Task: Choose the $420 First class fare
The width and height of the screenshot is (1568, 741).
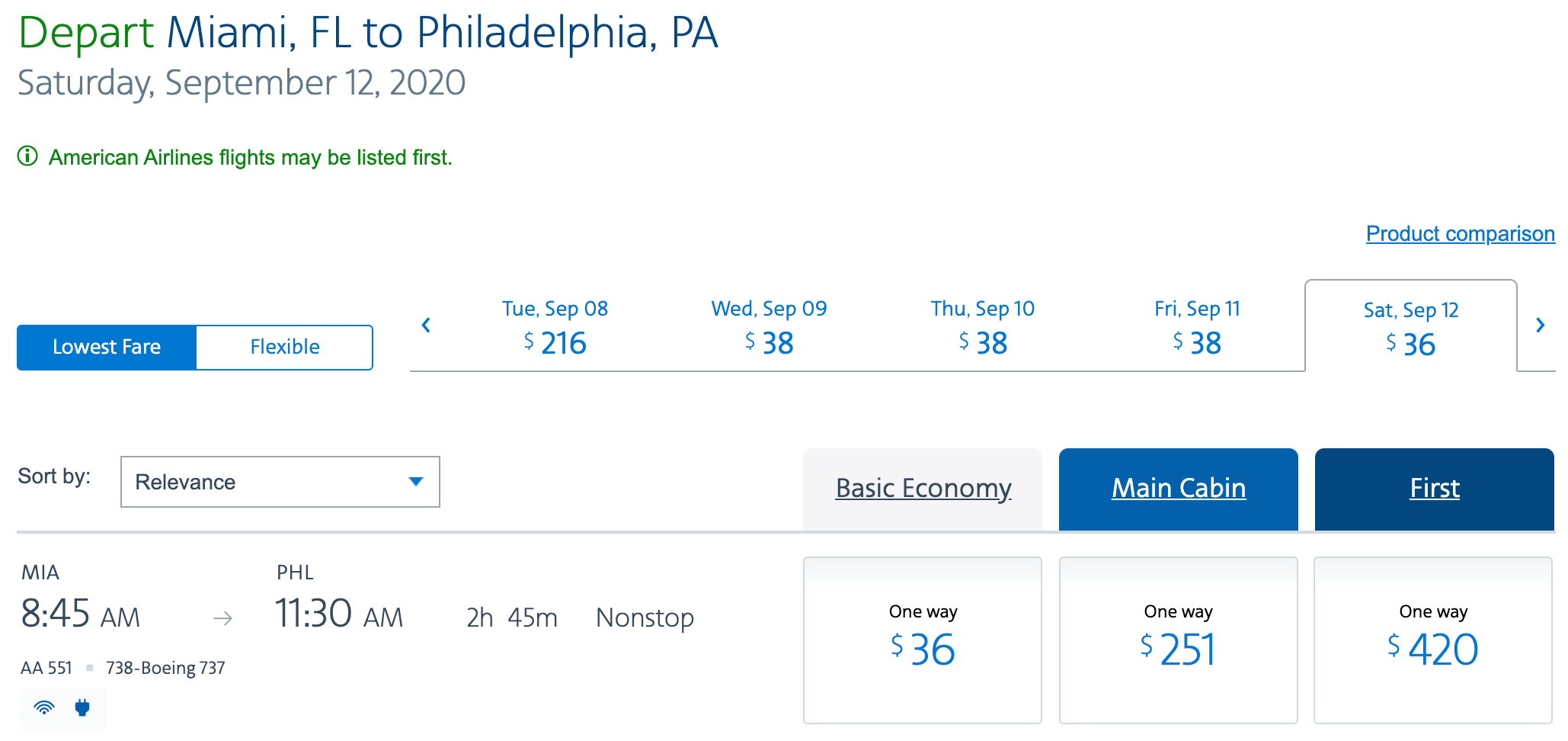Action: [x=1433, y=640]
